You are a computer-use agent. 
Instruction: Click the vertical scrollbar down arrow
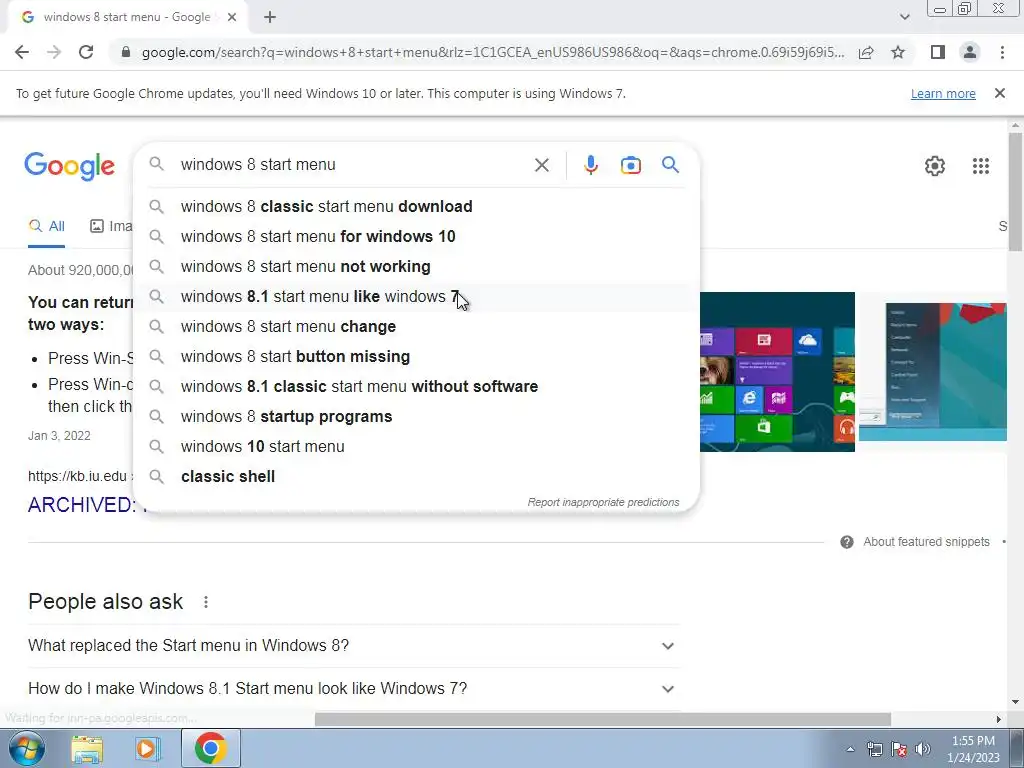tap(1015, 702)
